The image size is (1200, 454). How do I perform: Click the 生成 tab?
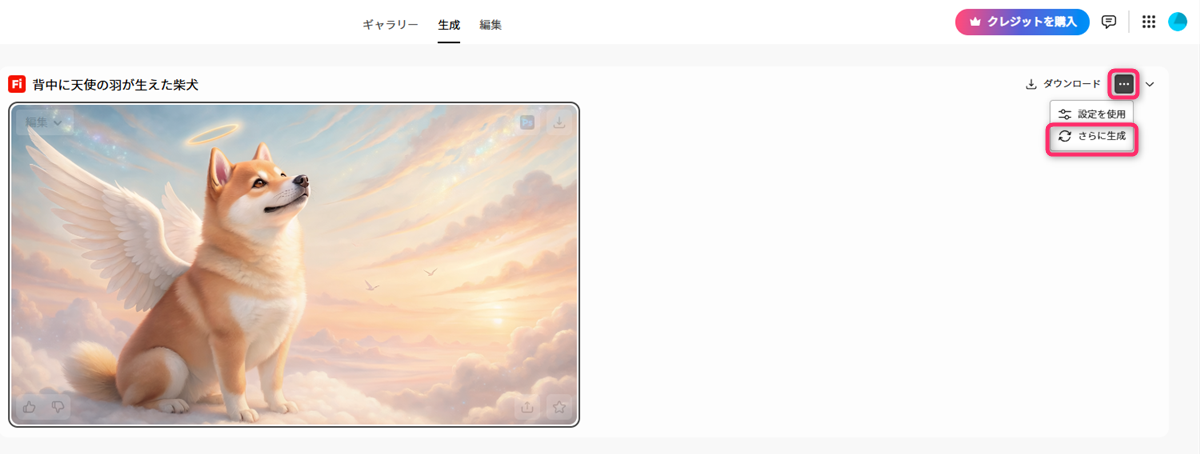pos(449,24)
